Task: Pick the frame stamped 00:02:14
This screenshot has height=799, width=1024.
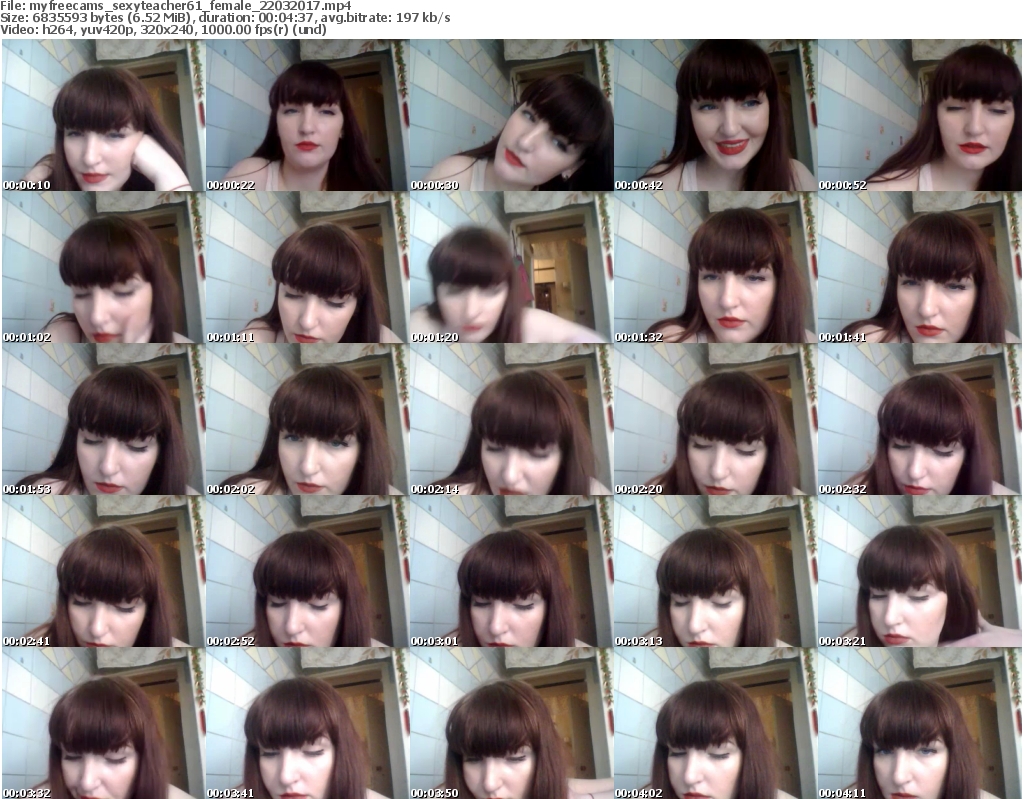Action: [x=511, y=419]
